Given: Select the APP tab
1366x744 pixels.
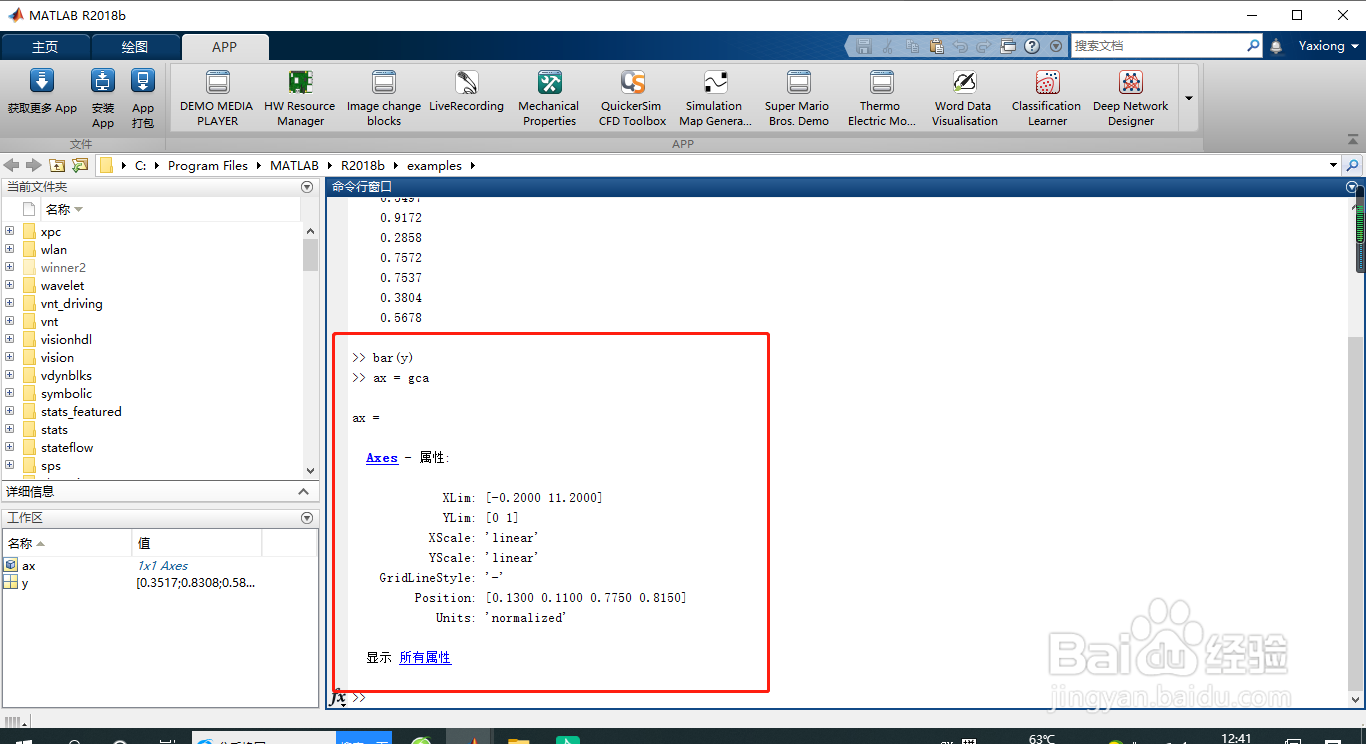Looking at the screenshot, I should coord(225,47).
